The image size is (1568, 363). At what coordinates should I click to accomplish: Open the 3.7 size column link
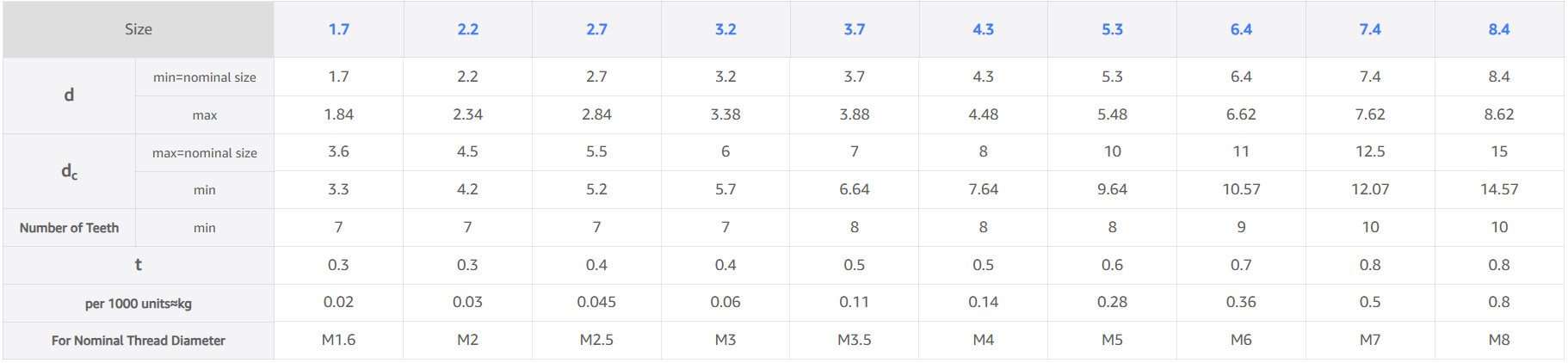(x=854, y=29)
